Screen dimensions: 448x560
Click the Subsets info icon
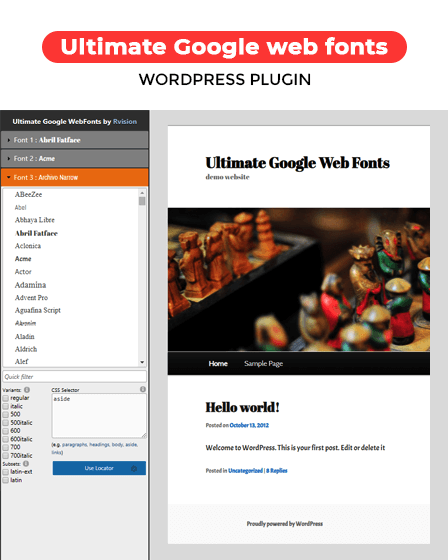pyautogui.click(x=26, y=464)
